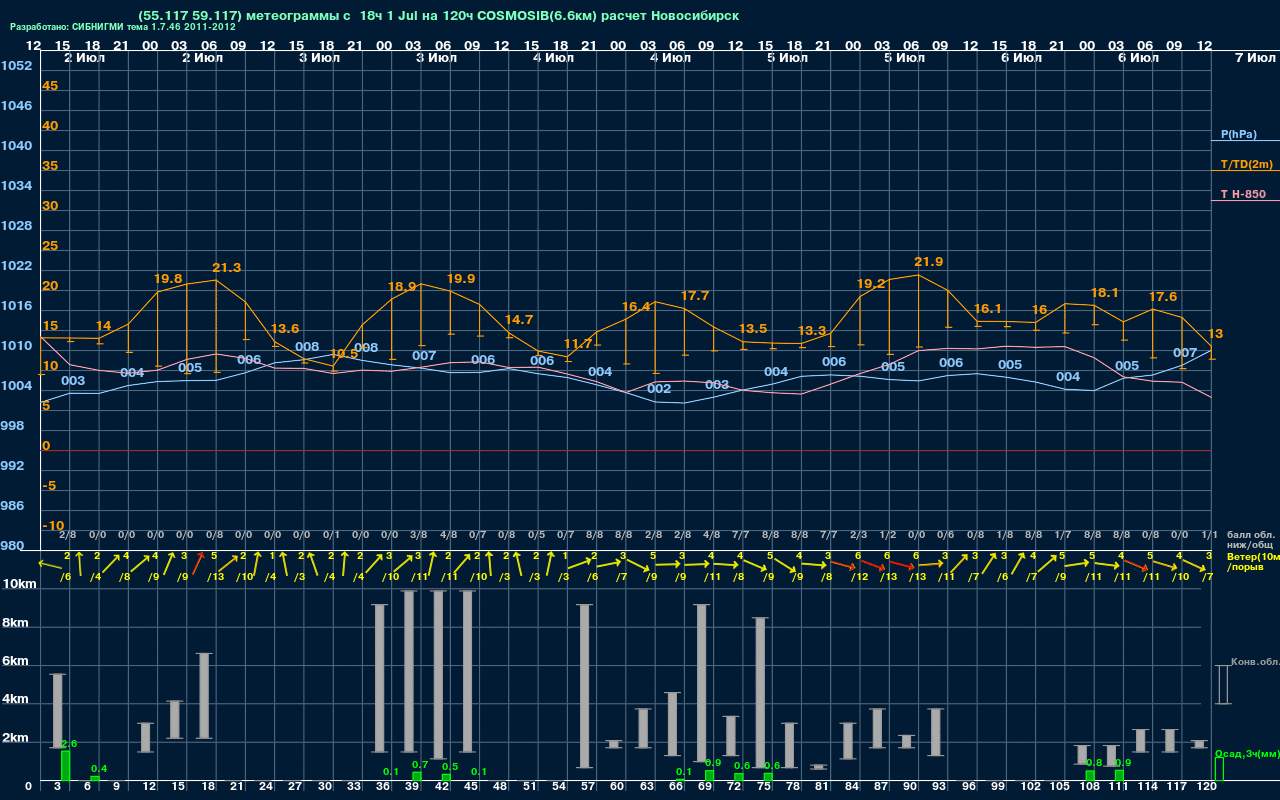Screen dimensions: 1280x800
Task: Click hour 90 on the bottom time axis
Action: click(x=910, y=787)
